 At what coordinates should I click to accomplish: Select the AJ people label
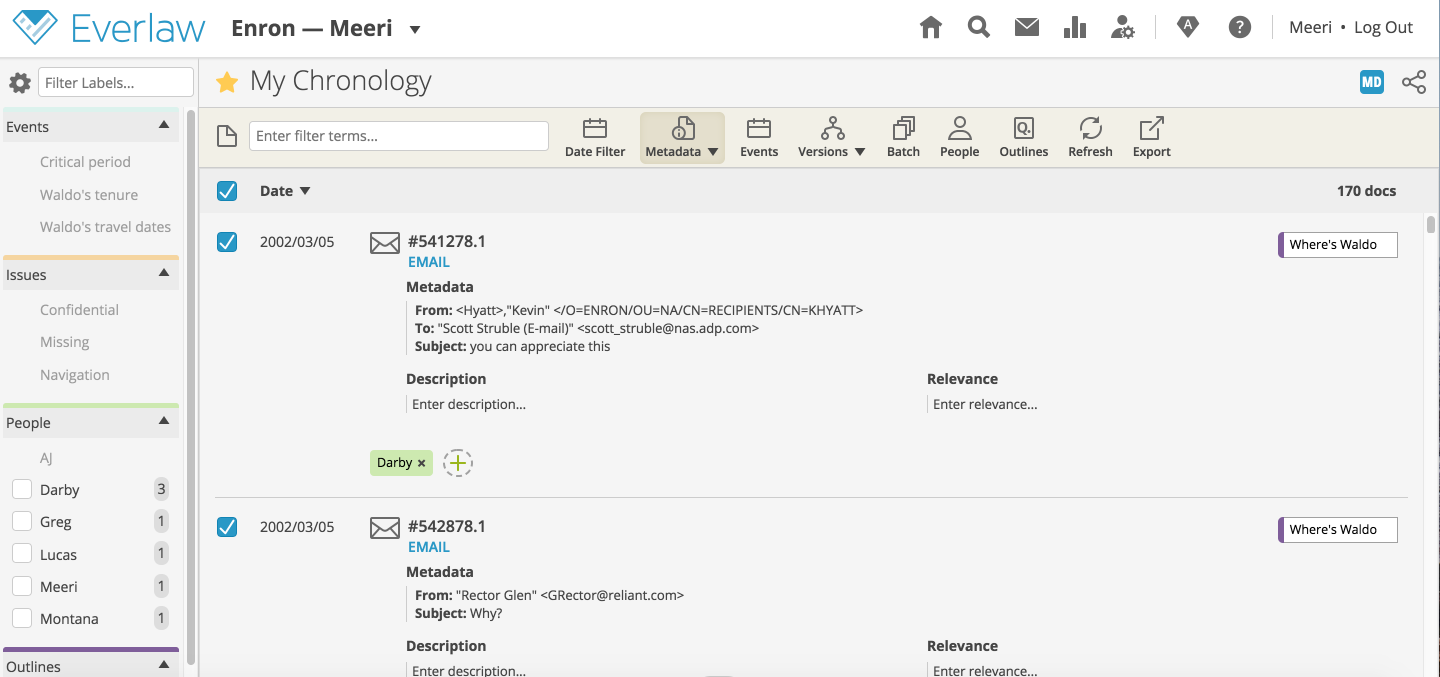point(46,458)
